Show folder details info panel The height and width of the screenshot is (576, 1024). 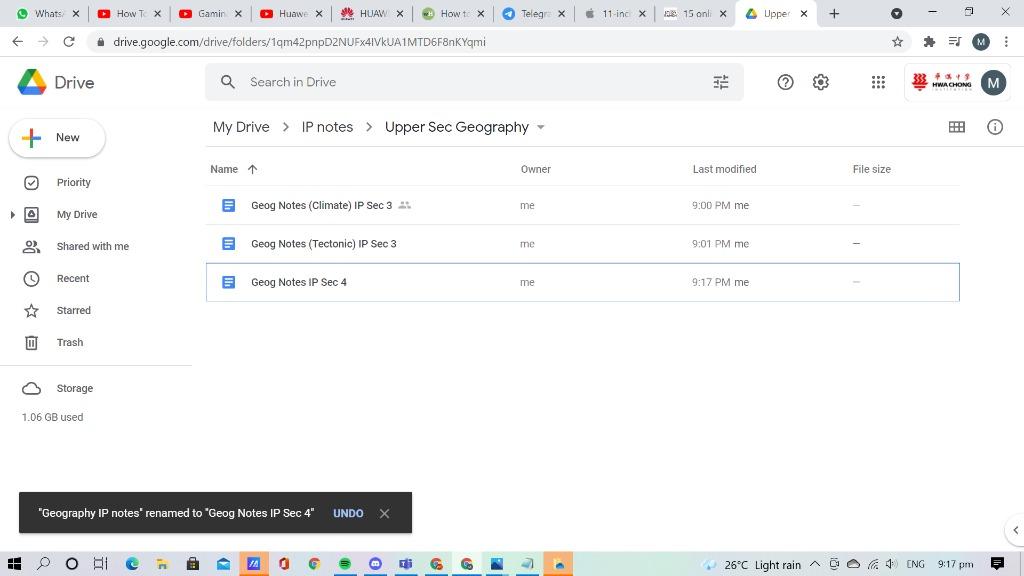click(x=994, y=127)
